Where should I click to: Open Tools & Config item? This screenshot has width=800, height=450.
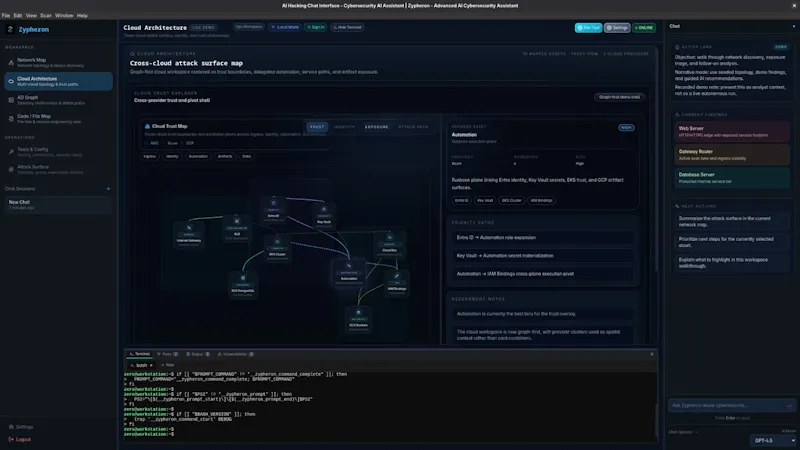coord(58,152)
